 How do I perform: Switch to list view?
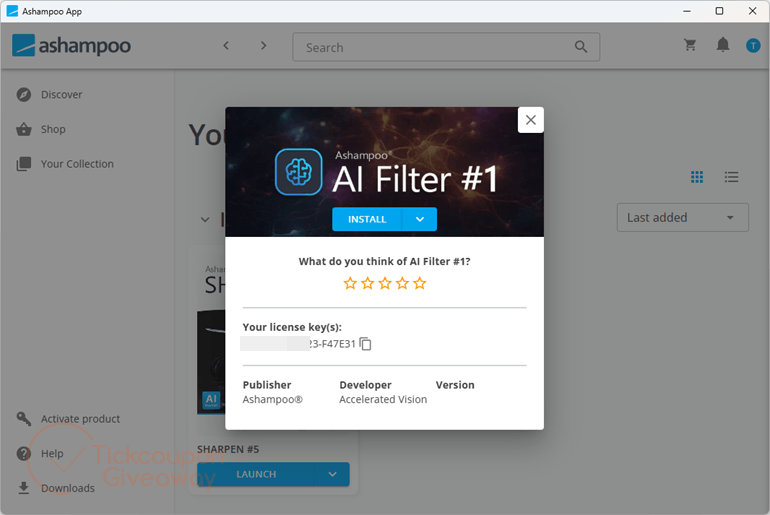(731, 177)
